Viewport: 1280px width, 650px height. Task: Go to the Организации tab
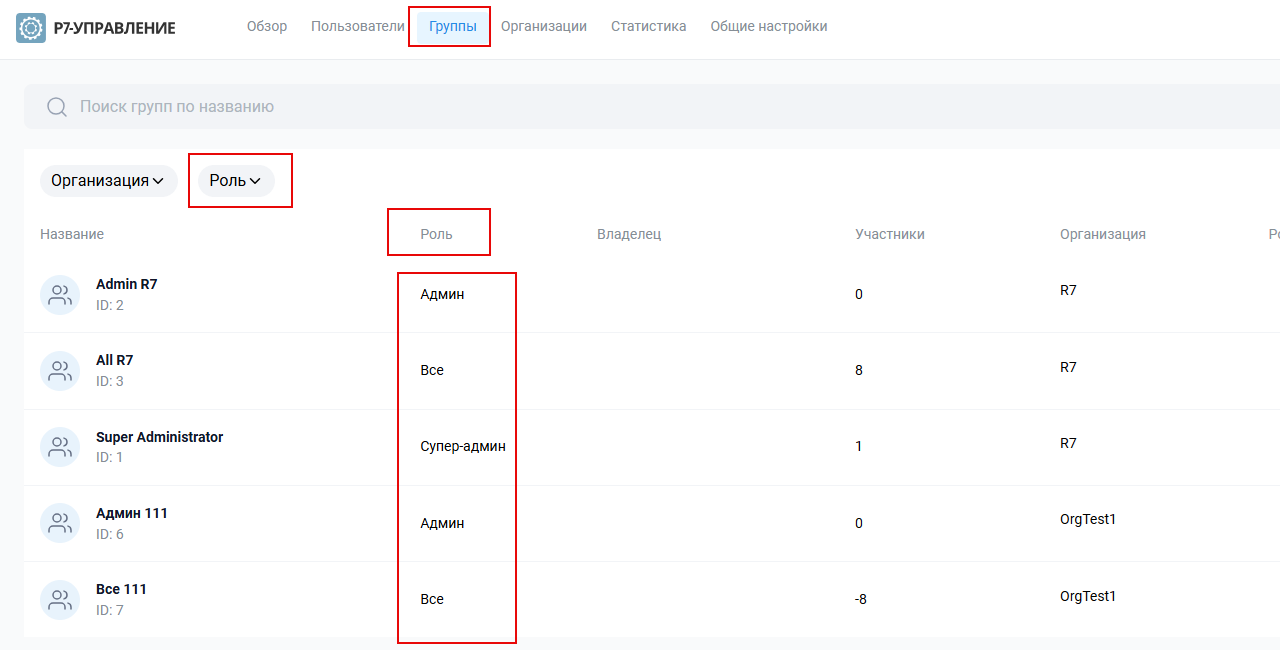coord(543,27)
